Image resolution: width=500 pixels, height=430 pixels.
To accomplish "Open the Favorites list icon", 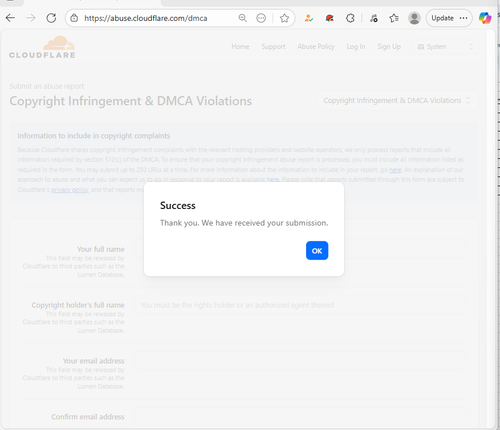I will [394, 18].
